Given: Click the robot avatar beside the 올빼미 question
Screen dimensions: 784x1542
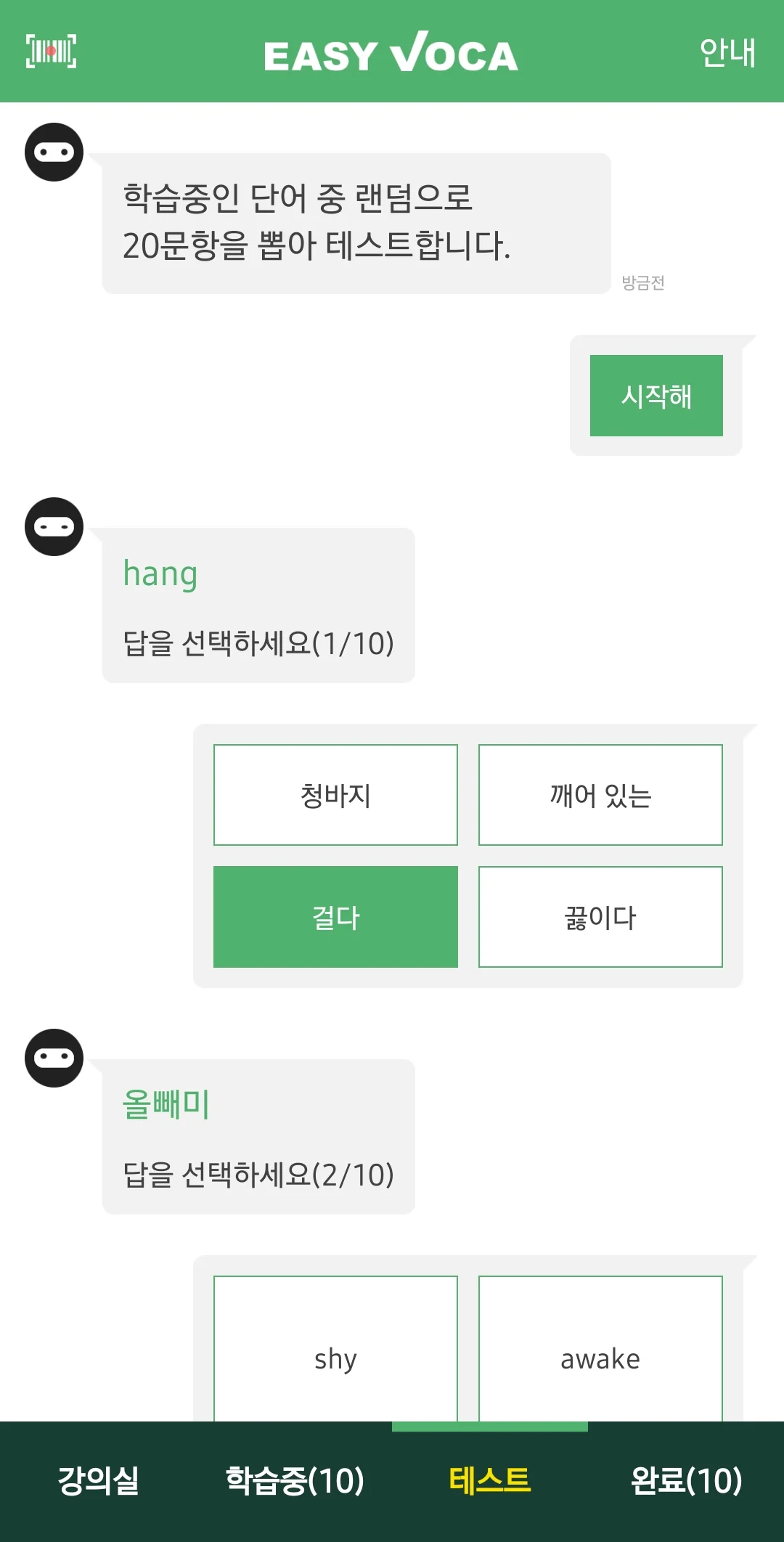Looking at the screenshot, I should (x=53, y=1058).
